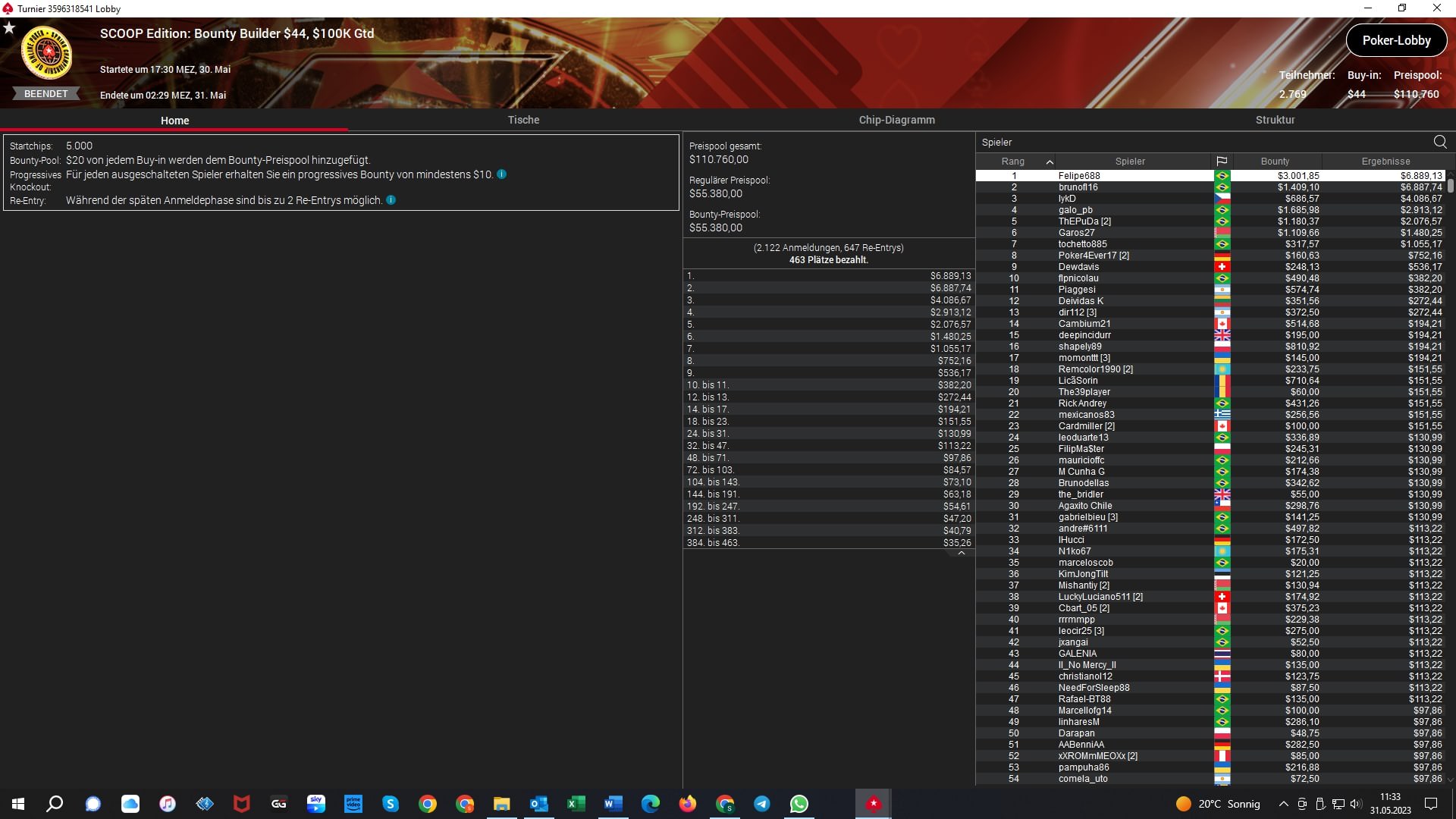The height and width of the screenshot is (819, 1456).
Task: Click the Progressives Knockout info icon
Action: 501,174
